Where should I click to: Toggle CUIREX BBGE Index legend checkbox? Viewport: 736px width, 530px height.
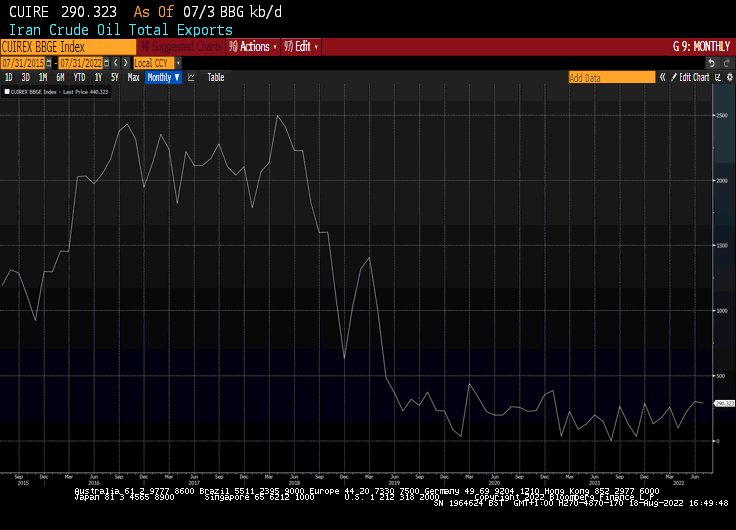point(7,92)
